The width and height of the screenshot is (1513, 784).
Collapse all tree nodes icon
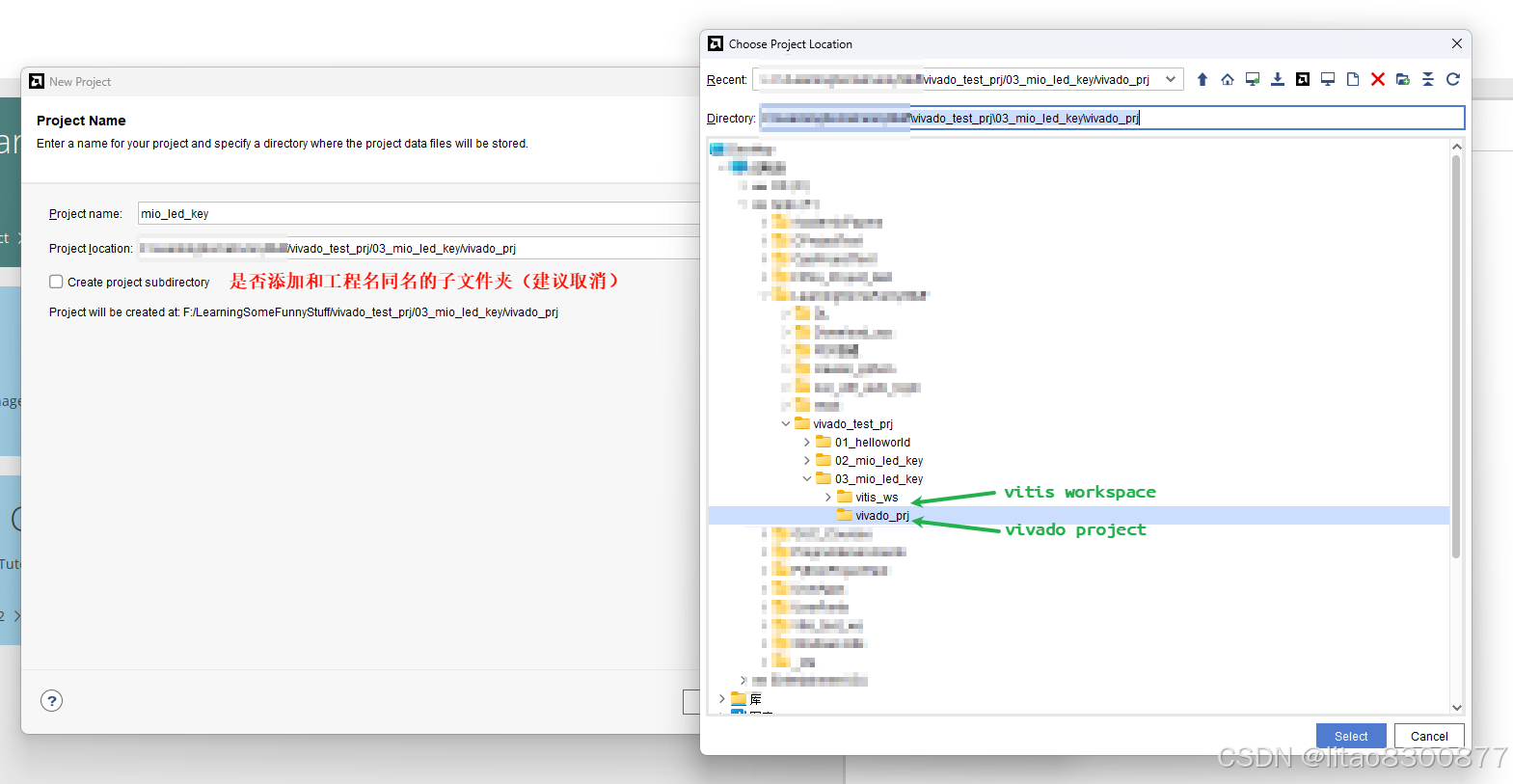click(x=1428, y=79)
